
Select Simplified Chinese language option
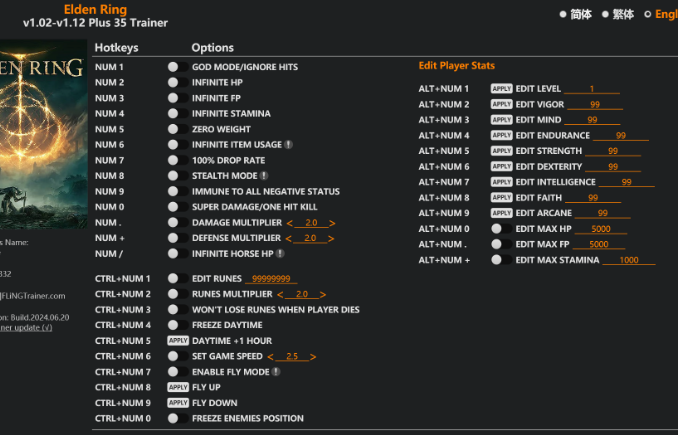pos(576,14)
